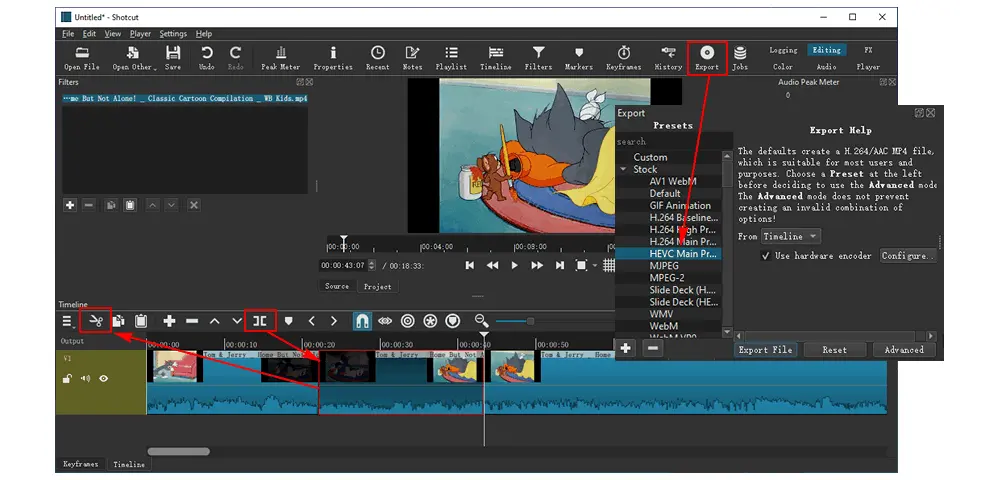1000x480 pixels.
Task: Save the project with Save icon
Action: click(x=173, y=58)
